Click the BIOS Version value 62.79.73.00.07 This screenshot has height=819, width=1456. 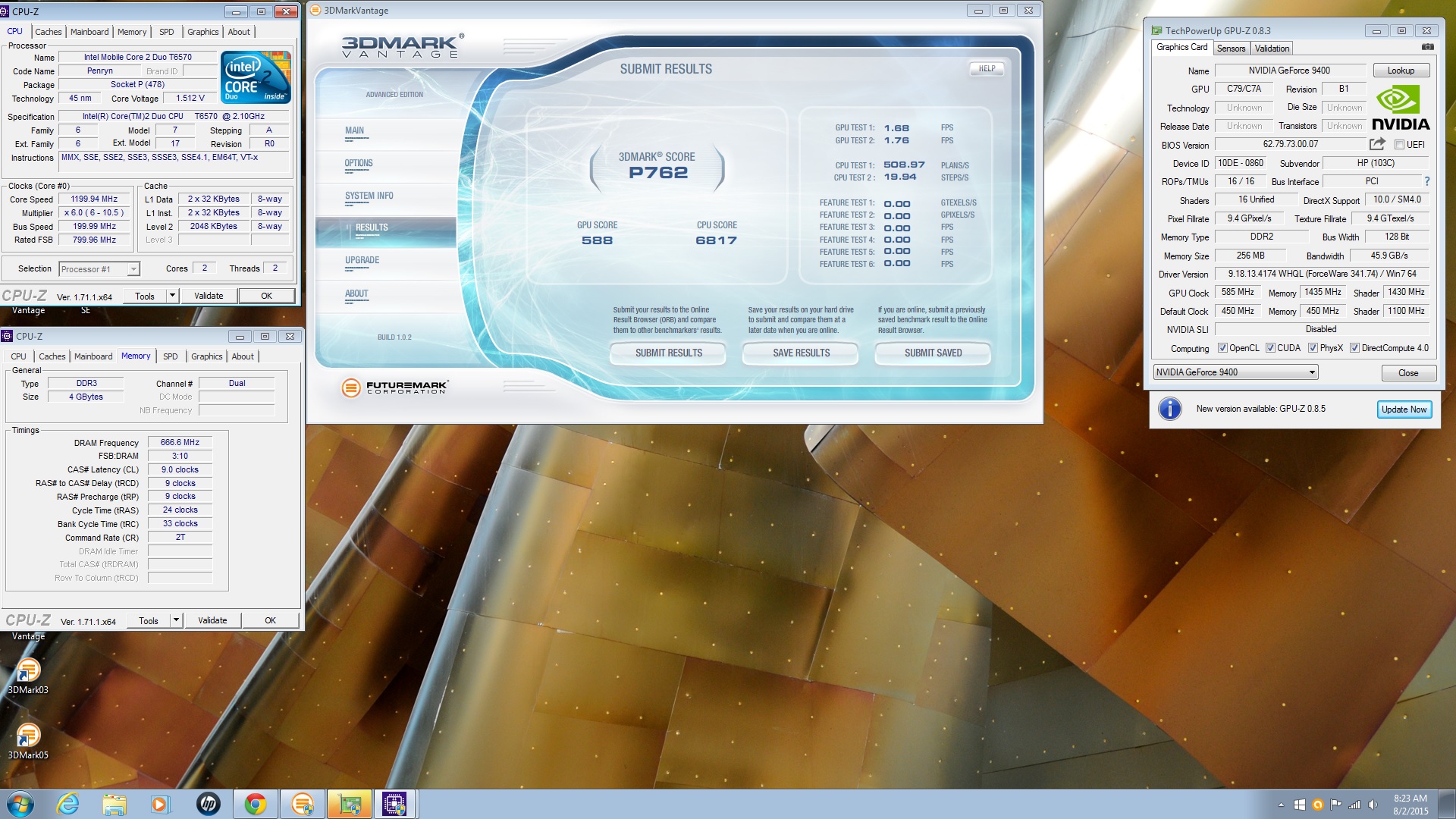tap(1290, 144)
